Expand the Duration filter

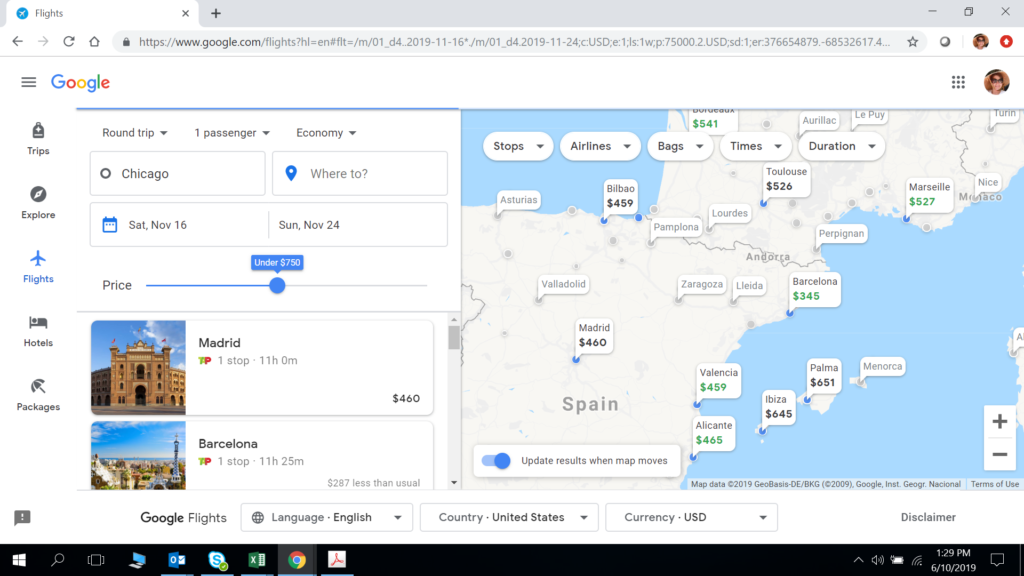(x=841, y=146)
